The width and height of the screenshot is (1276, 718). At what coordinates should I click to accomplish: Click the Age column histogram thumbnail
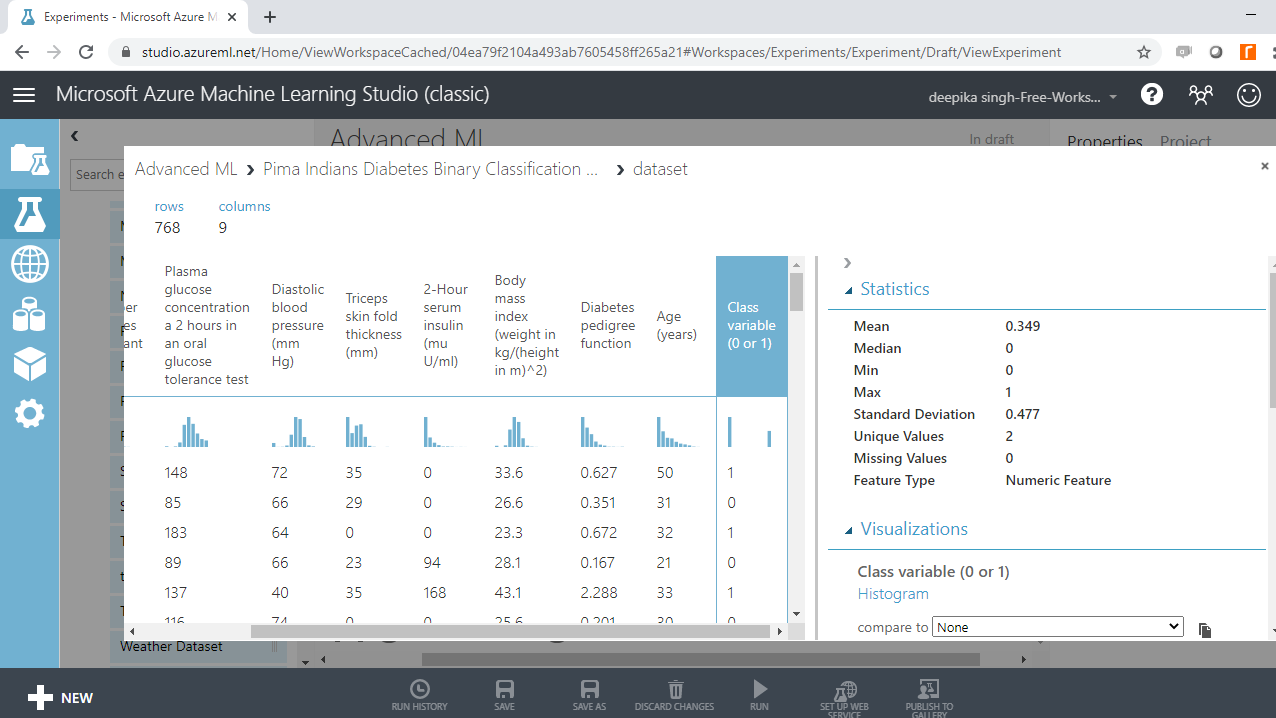677,432
